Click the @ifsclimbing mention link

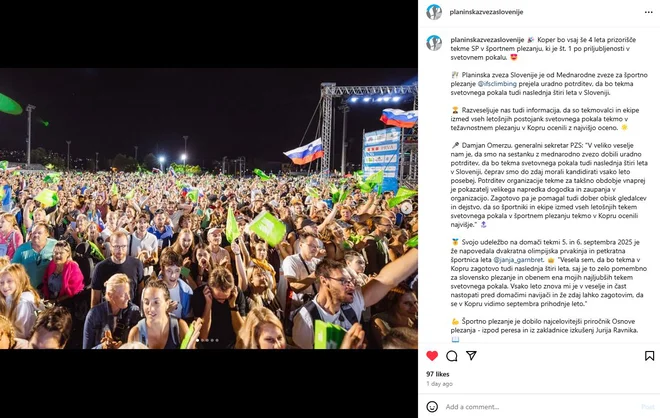tap(497, 84)
